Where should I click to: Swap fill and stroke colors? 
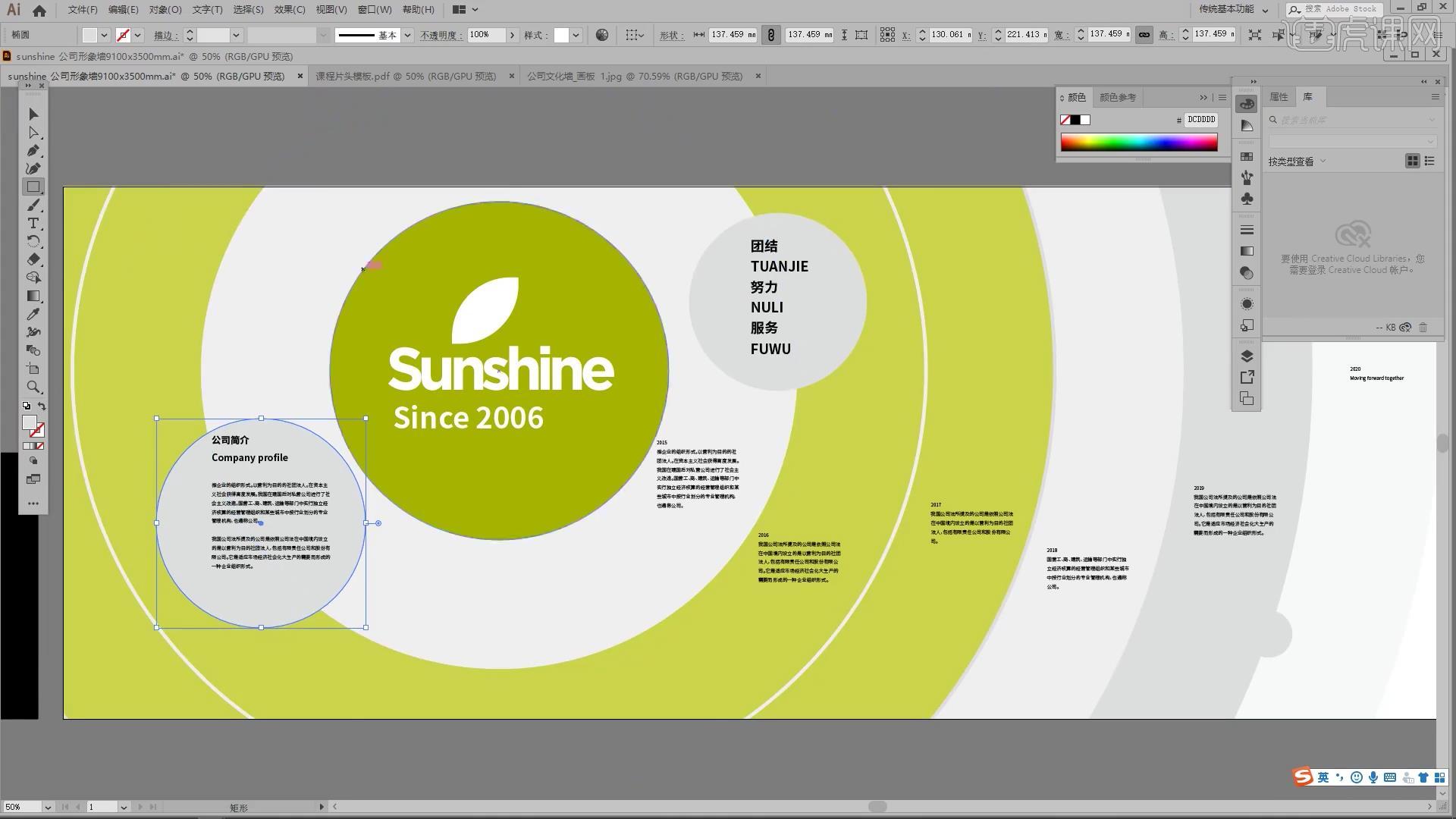point(42,406)
